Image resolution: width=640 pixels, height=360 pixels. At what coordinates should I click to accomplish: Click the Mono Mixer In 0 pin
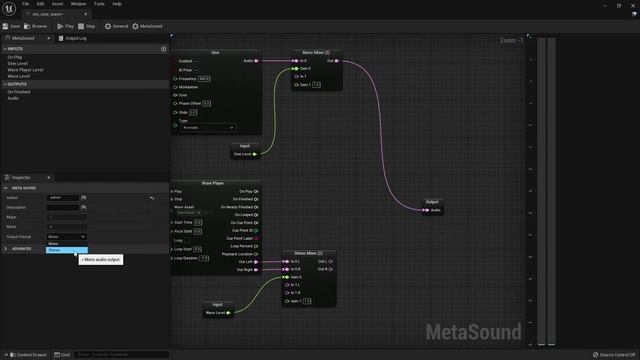click(296, 61)
